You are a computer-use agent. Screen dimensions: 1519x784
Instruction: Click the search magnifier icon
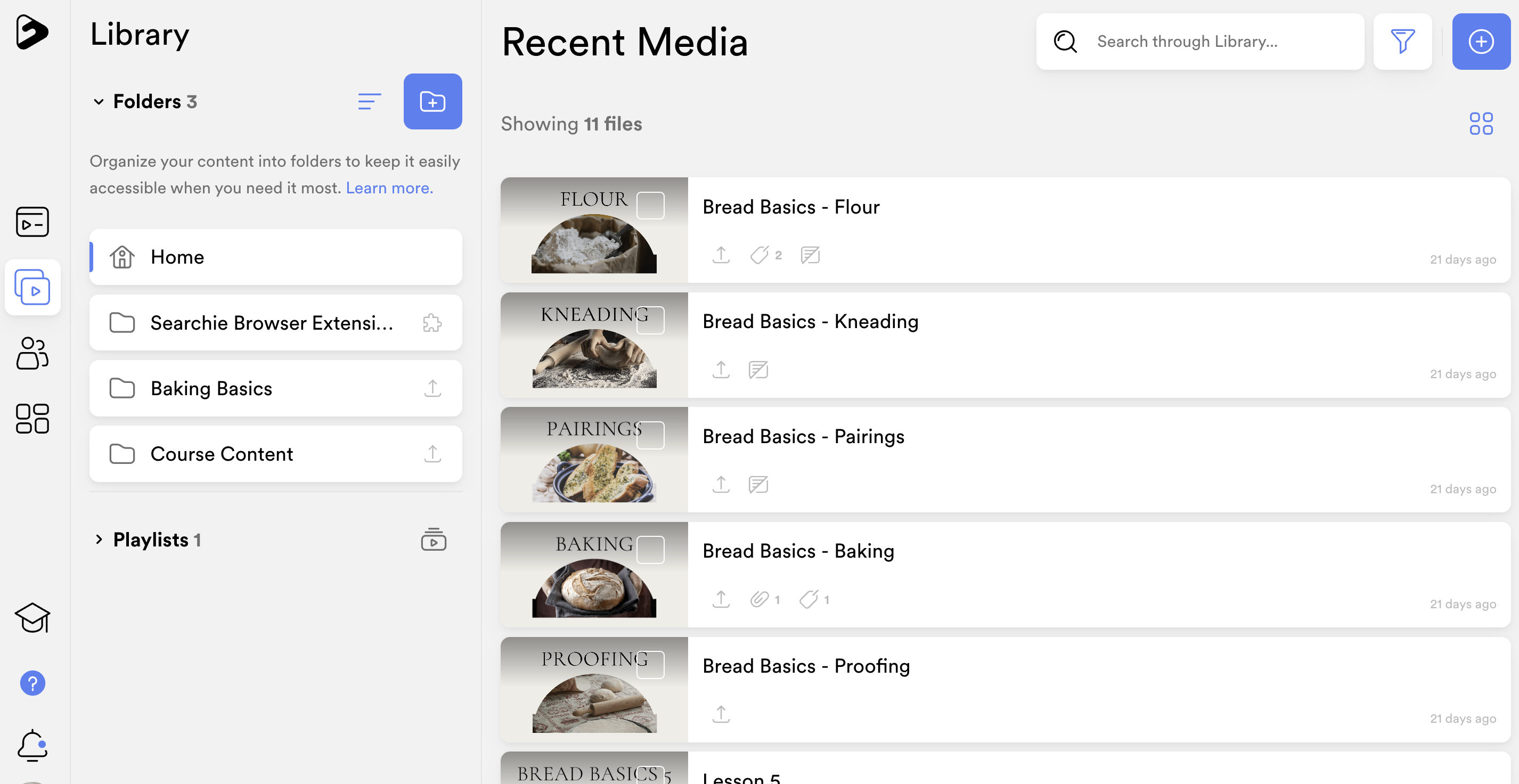coord(1066,41)
